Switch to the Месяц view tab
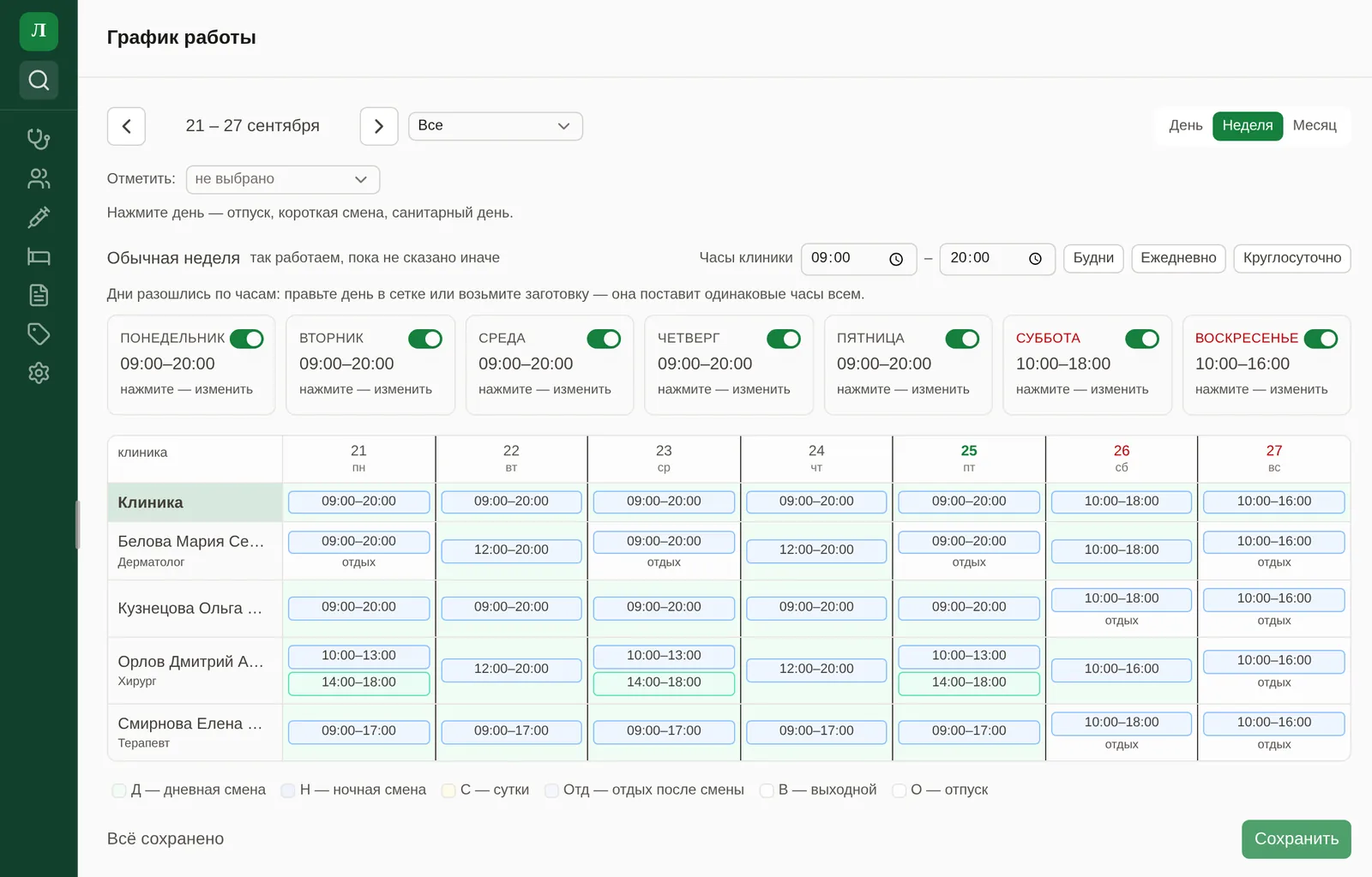The image size is (1372, 877). click(1315, 126)
